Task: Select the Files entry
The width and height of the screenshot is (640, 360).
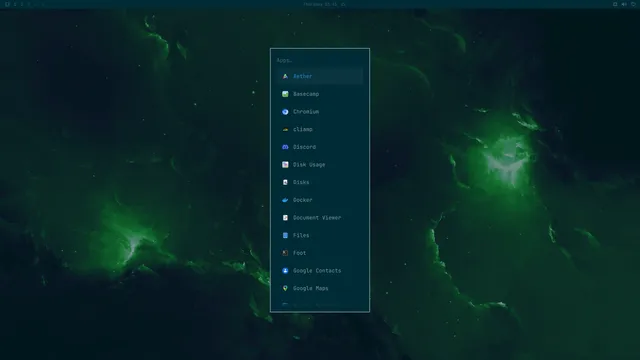Action: (320, 235)
